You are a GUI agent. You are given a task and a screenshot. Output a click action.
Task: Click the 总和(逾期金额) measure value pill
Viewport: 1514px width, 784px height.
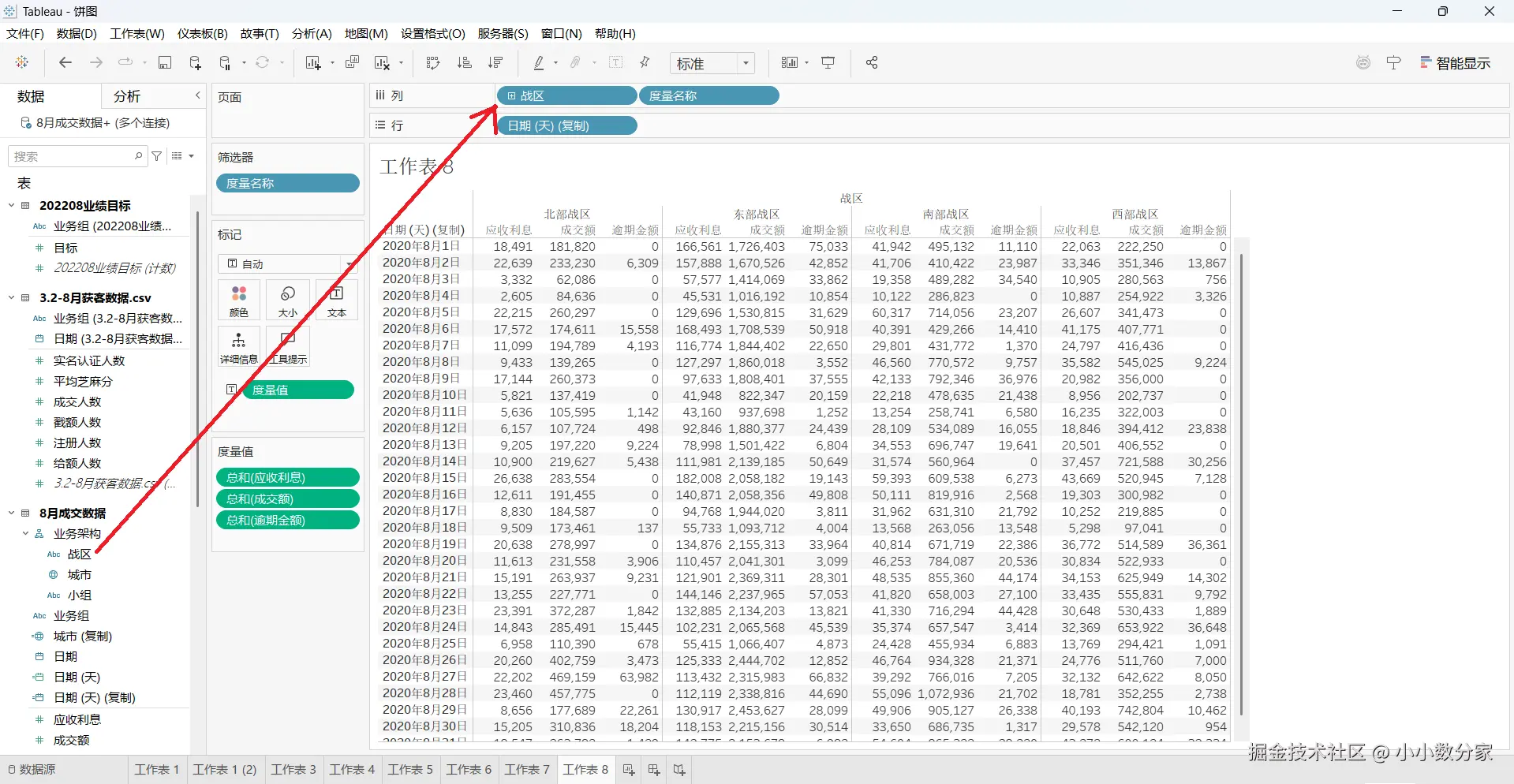tap(288, 521)
